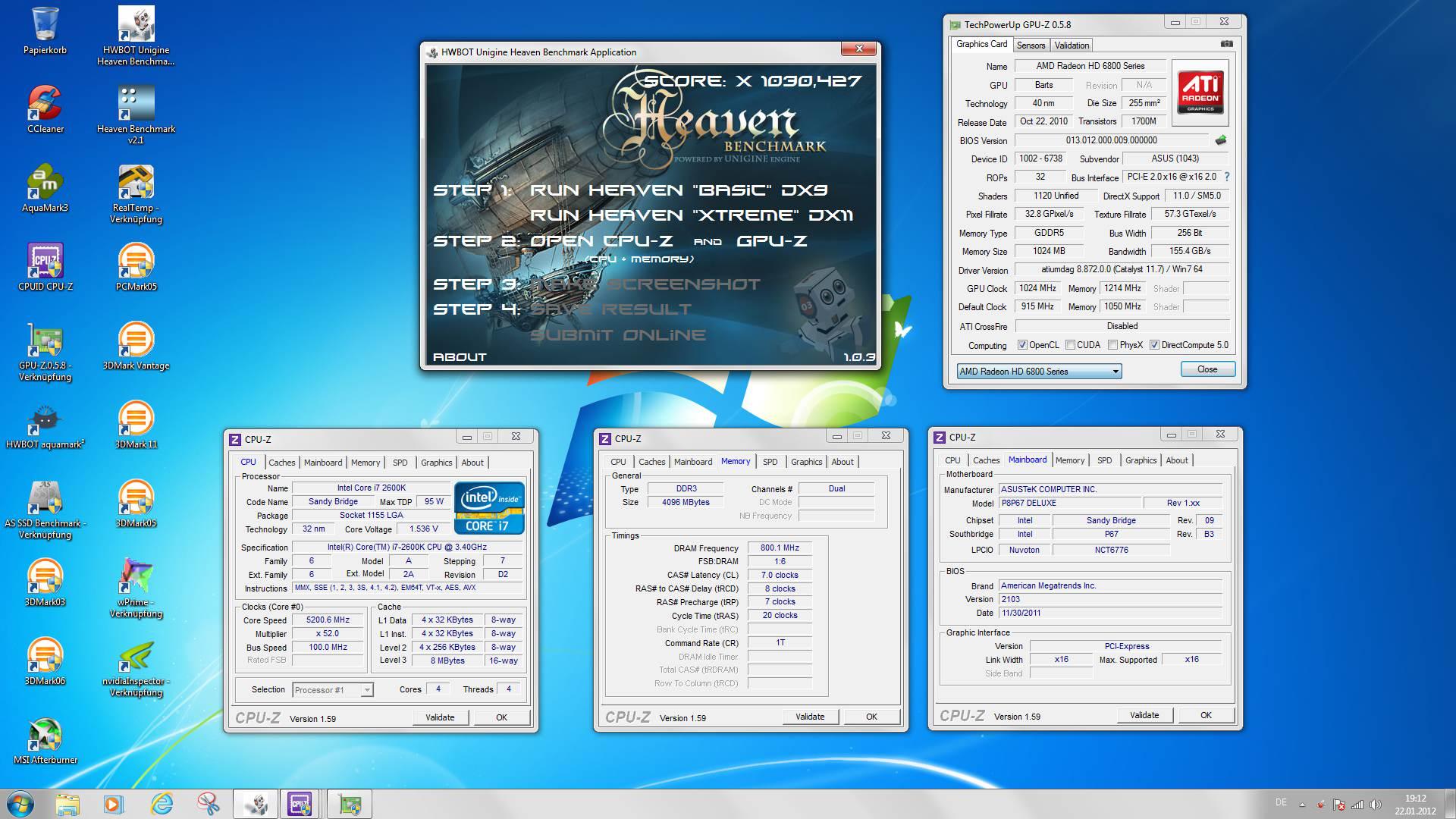Viewport: 1456px width, 819px height.
Task: Click the volume speaker tray icon
Action: [1376, 805]
